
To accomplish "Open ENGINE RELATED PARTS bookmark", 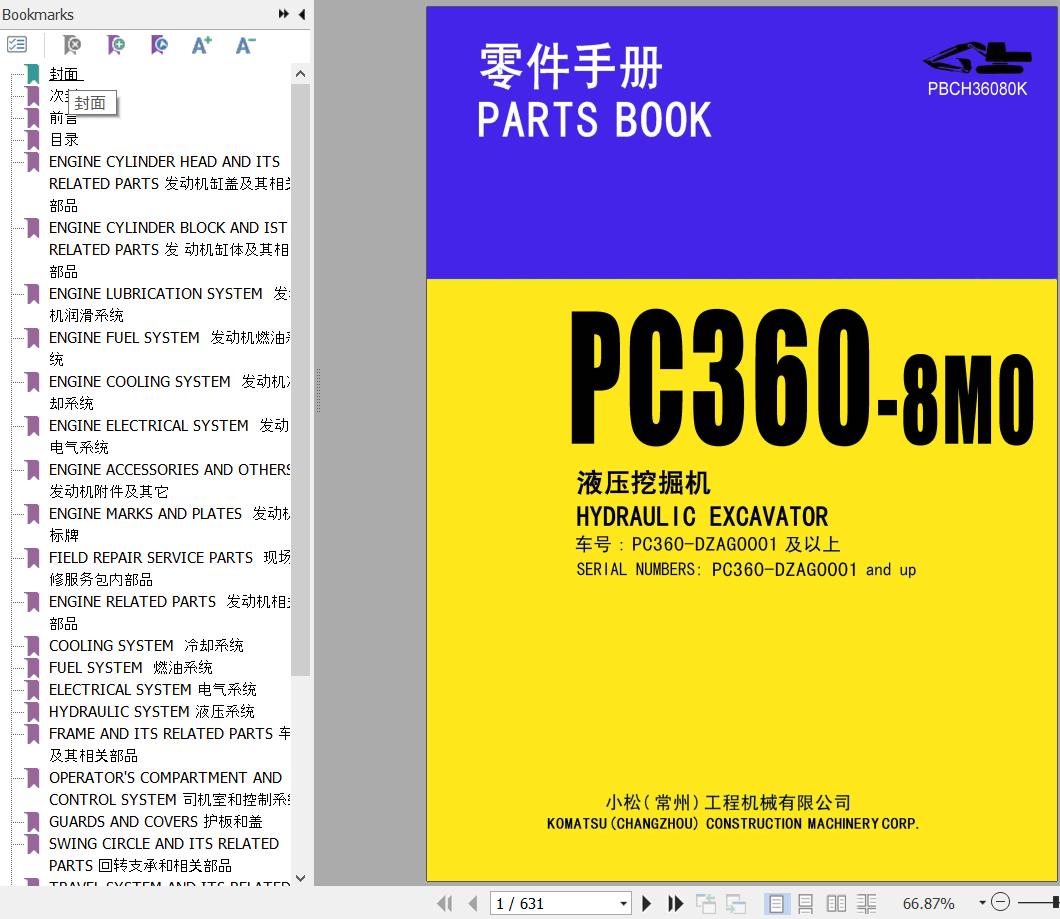I will [x=169, y=612].
